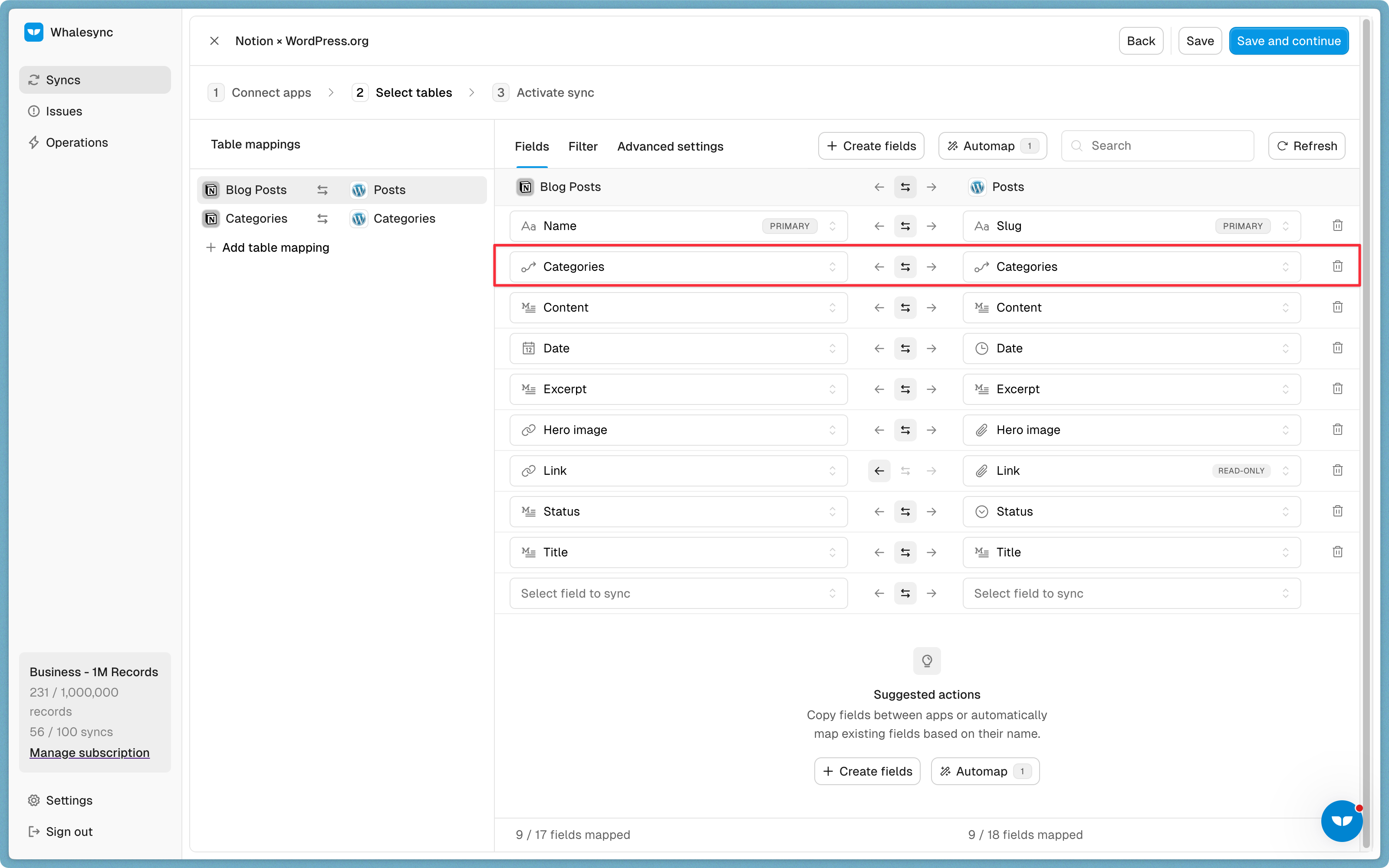Toggle the left-arrow direction on Link row
This screenshot has width=1389, height=868.
(879, 471)
